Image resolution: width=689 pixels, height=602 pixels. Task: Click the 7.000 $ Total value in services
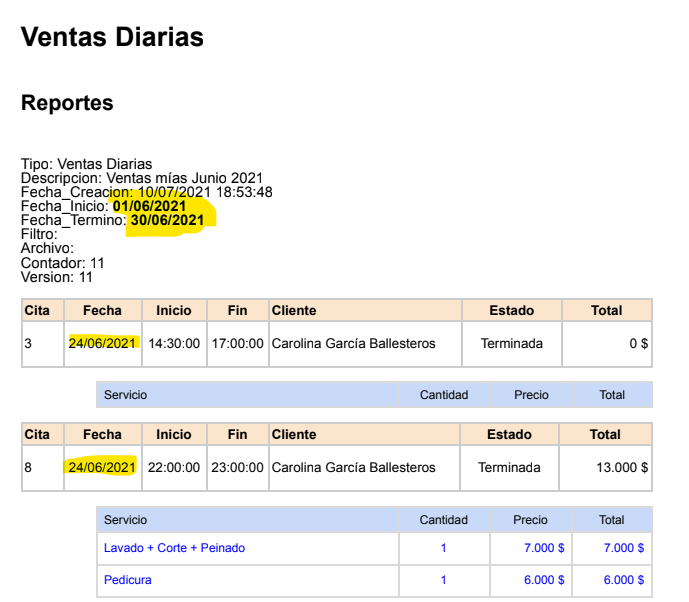(624, 548)
